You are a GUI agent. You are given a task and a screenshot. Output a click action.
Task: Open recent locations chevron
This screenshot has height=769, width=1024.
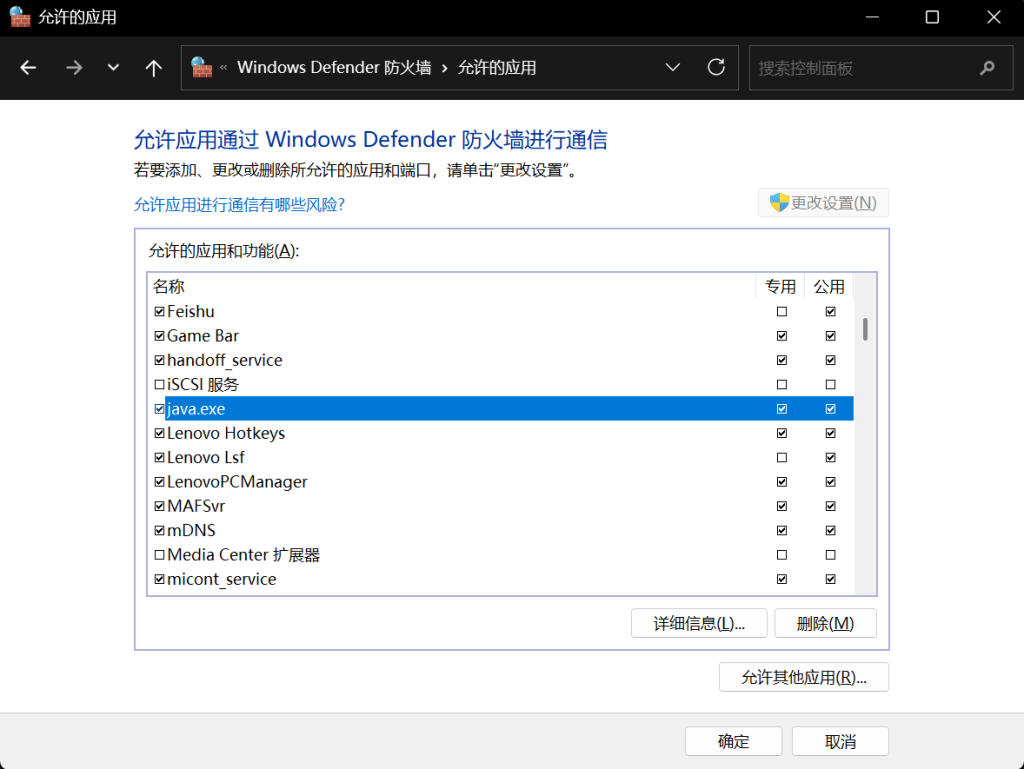coord(113,67)
